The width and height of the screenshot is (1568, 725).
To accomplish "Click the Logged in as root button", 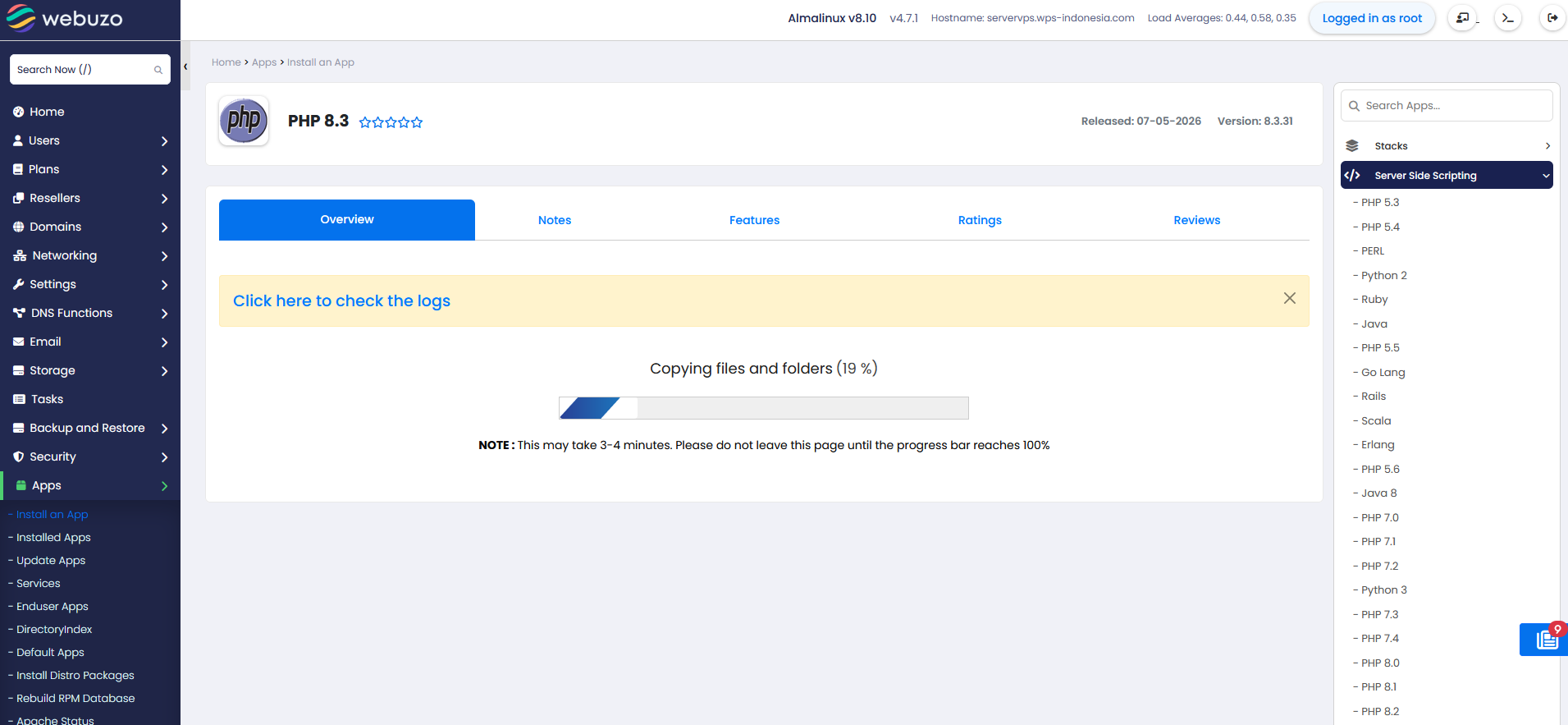I will point(1372,18).
